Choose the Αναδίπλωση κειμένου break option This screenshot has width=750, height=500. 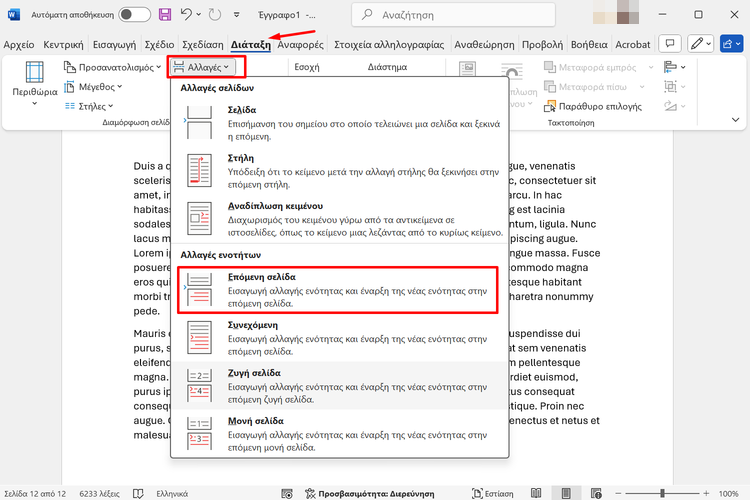tap(340, 219)
